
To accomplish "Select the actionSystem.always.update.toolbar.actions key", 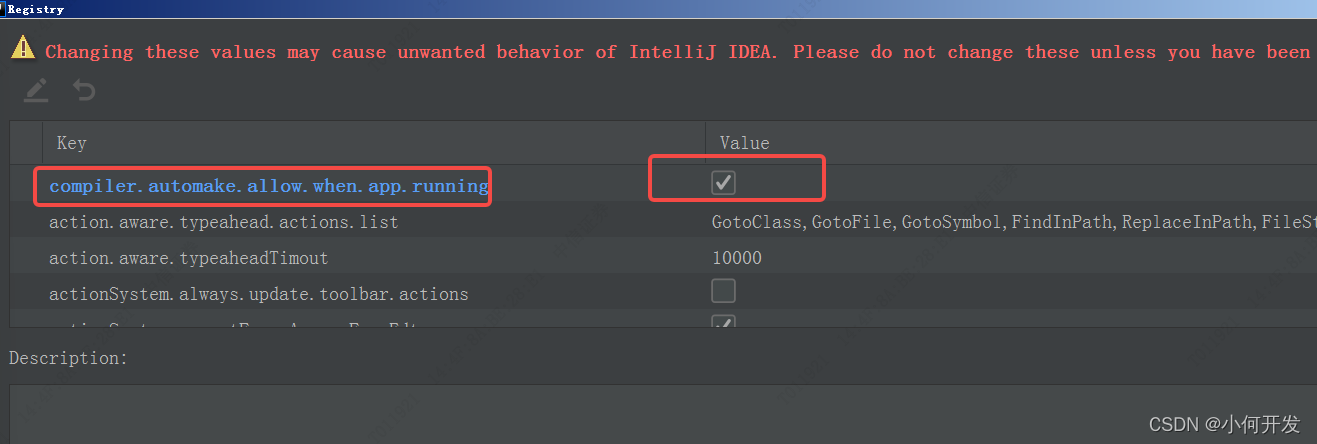I will pos(258,294).
